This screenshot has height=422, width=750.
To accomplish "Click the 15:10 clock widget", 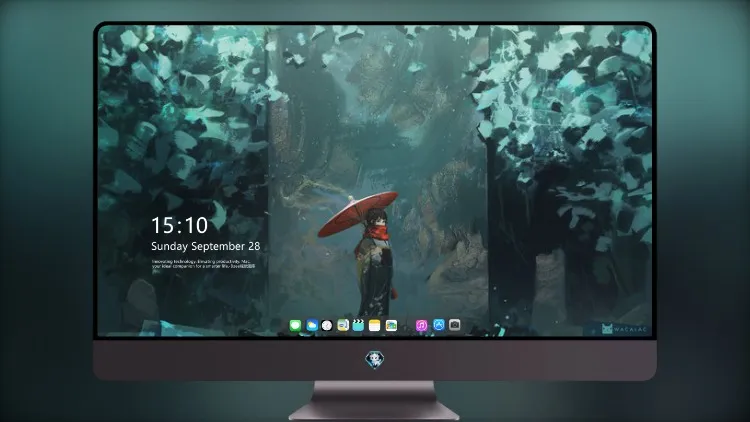I will 179,225.
